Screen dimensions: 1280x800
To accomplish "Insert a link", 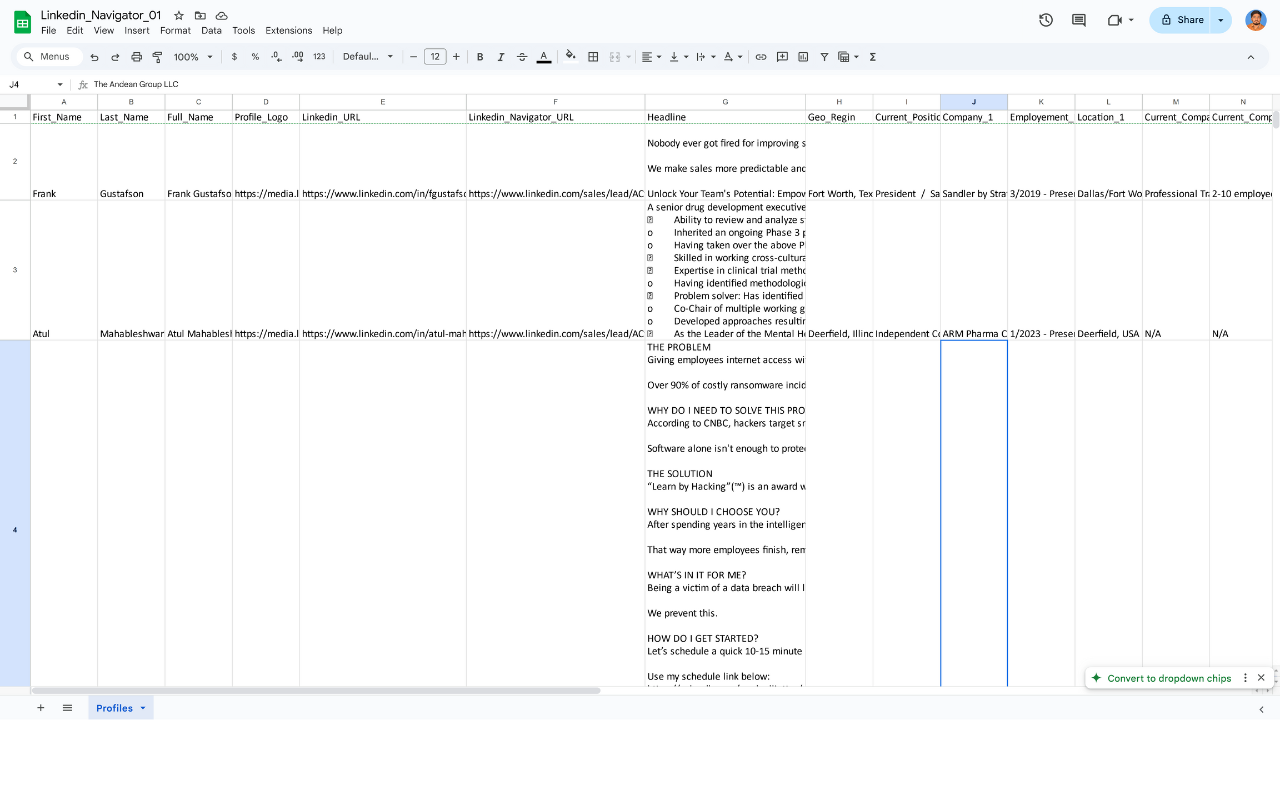I will click(761, 57).
